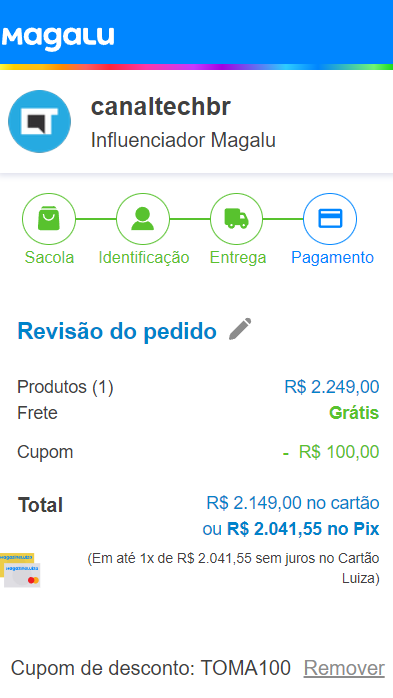Image resolution: width=393 pixels, height=698 pixels.
Task: Open the Entrega step label
Action: [x=238, y=257]
